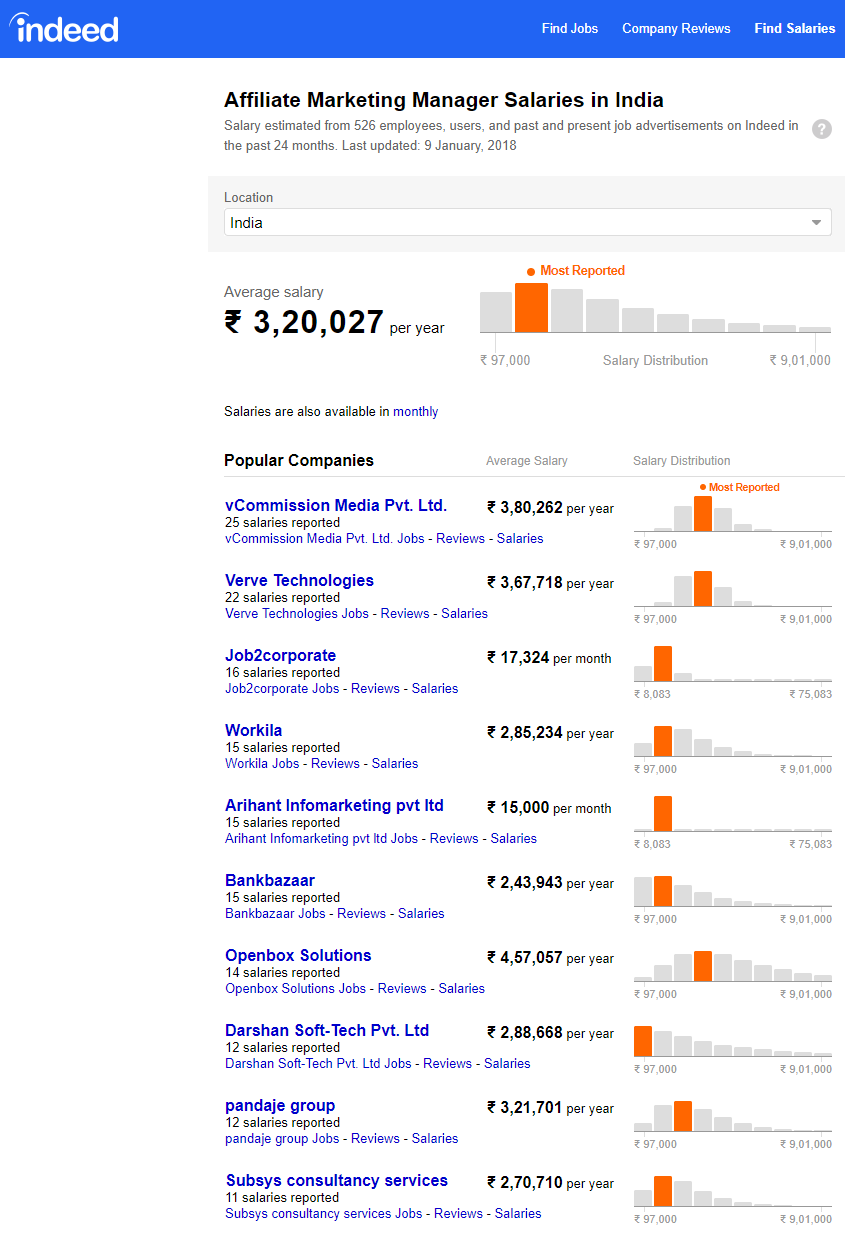Click average salary ₹ 3,20,027 figure
The width and height of the screenshot is (845, 1247).
(304, 322)
